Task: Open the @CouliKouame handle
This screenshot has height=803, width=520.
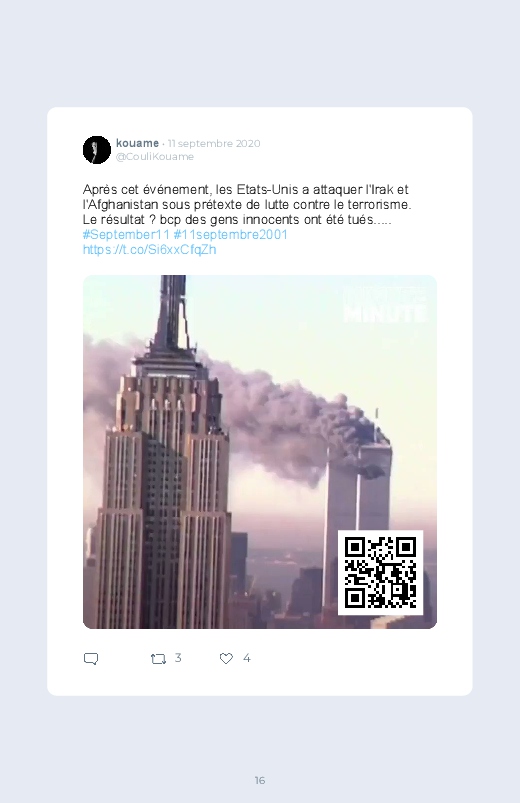Action: click(155, 157)
